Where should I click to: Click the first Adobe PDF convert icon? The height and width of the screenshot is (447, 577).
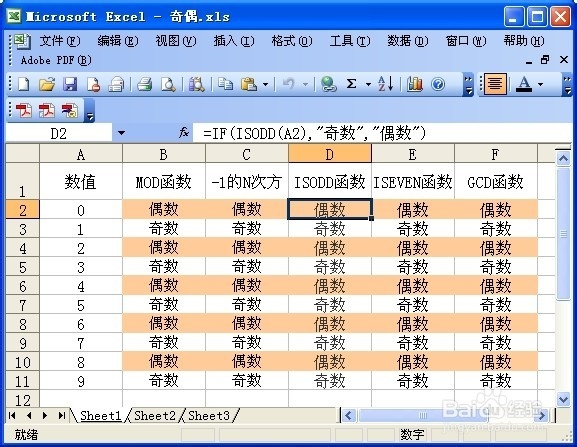[x=24, y=110]
